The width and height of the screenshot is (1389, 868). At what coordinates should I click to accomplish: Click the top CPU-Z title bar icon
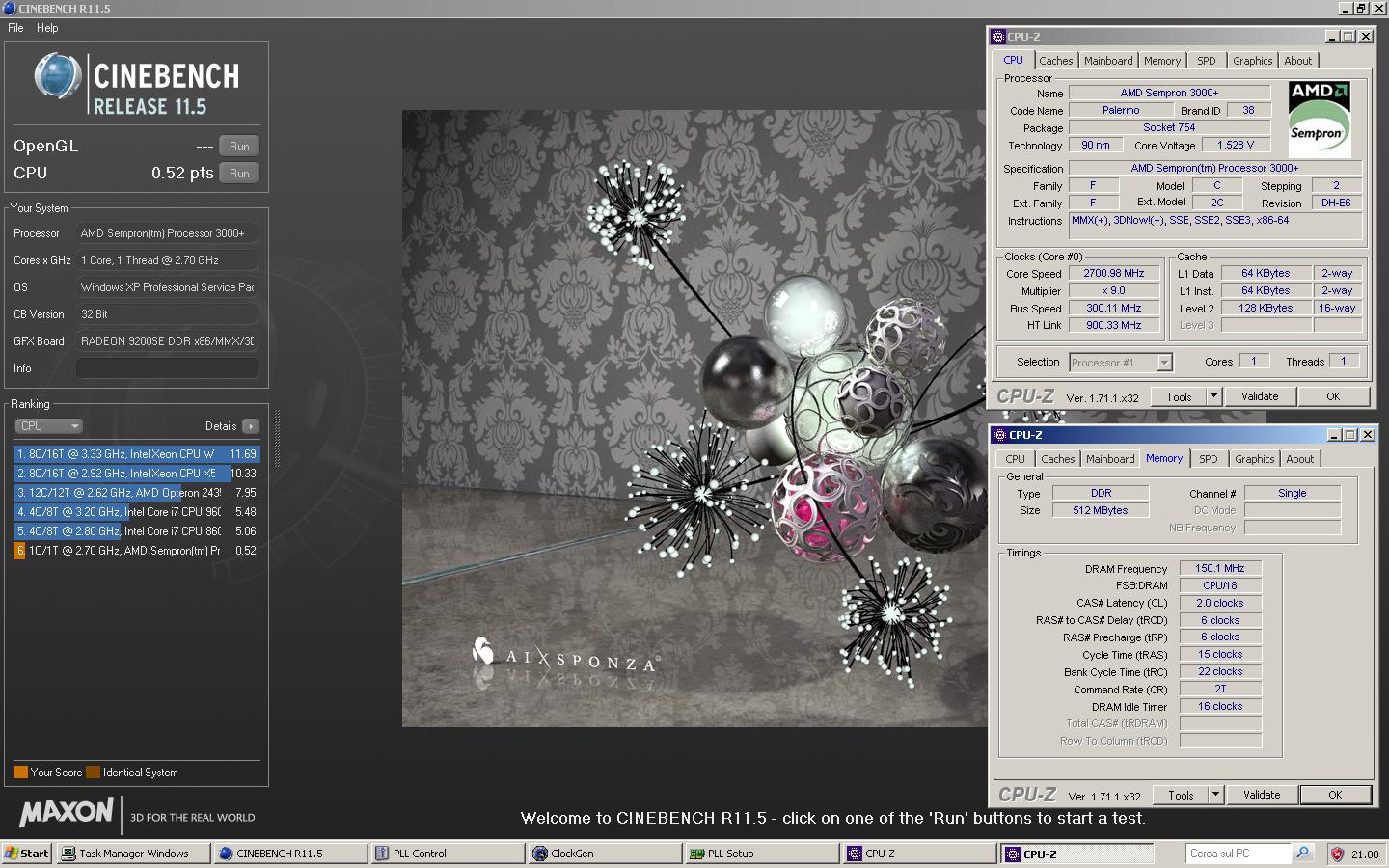(x=998, y=37)
